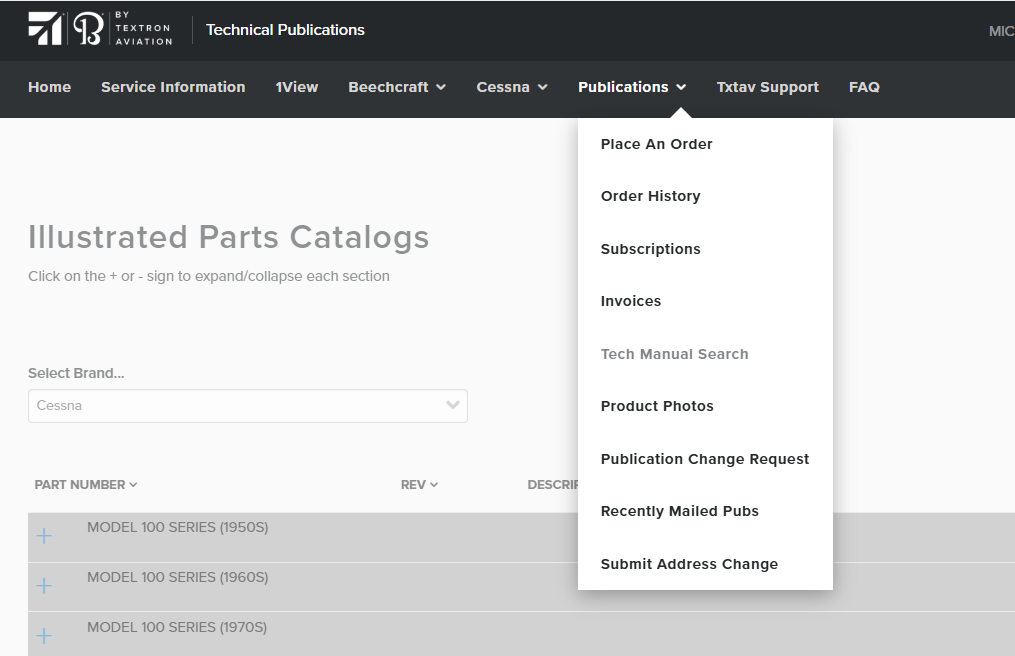
Task: Open the FAQ navigation item
Action: (864, 87)
